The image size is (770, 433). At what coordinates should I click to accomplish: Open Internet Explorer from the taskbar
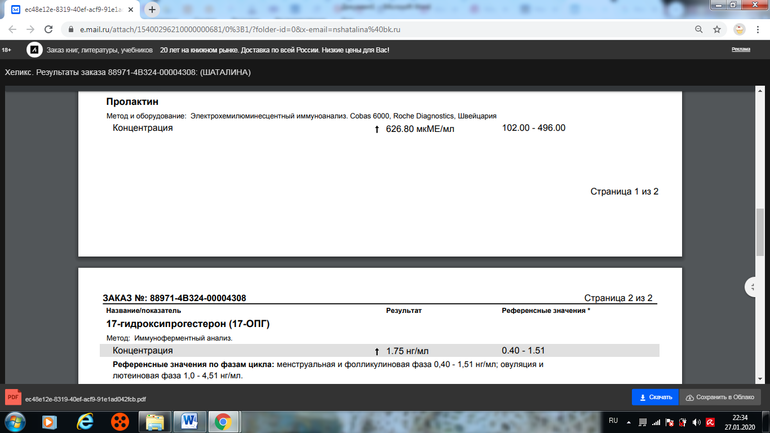click(85, 422)
